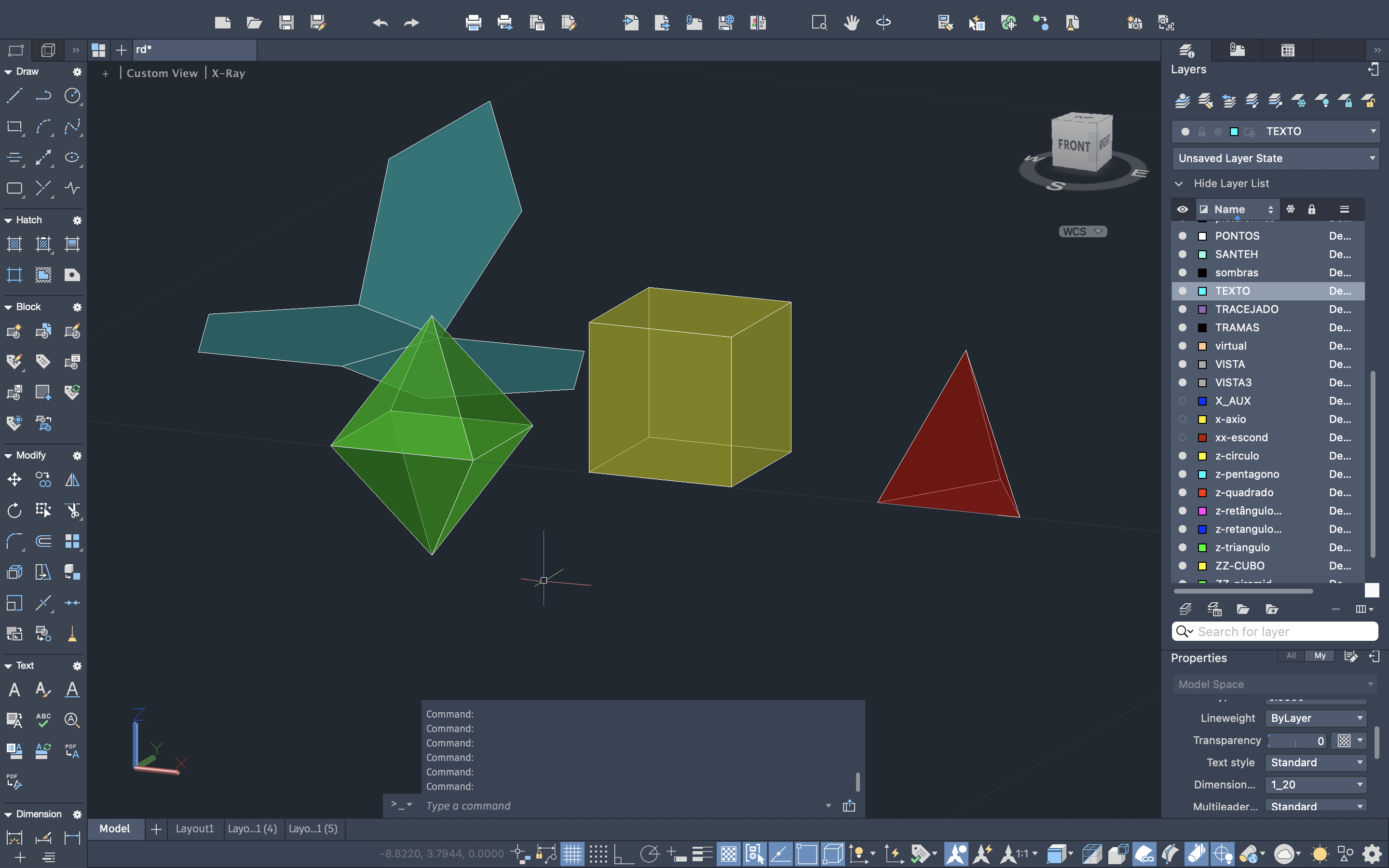This screenshot has width=1389, height=868.
Task: Click the z-quadrado layer color swatch
Action: [x=1202, y=492]
